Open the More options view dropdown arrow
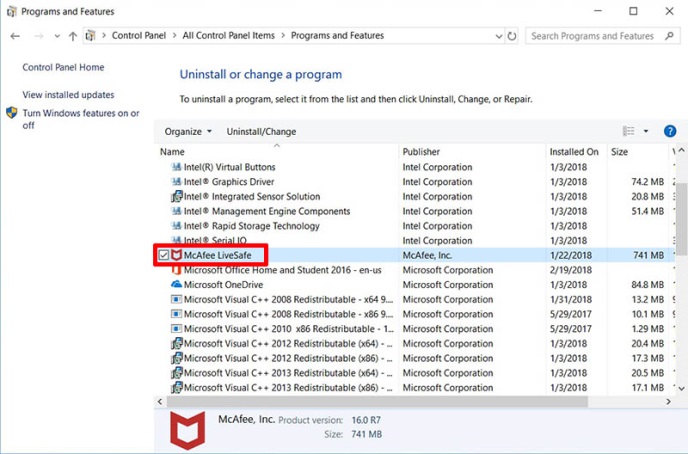This screenshot has width=688, height=454. tap(646, 131)
